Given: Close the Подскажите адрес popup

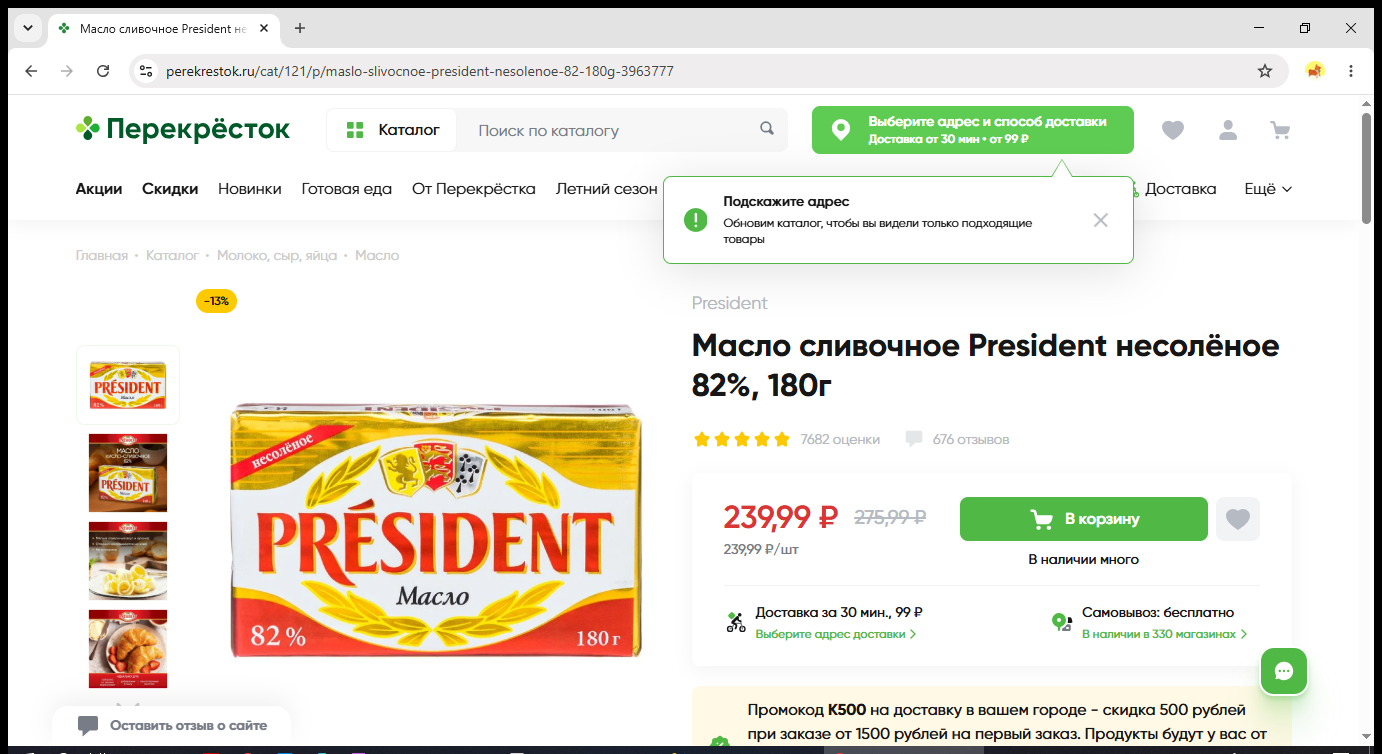Looking at the screenshot, I should [1101, 220].
